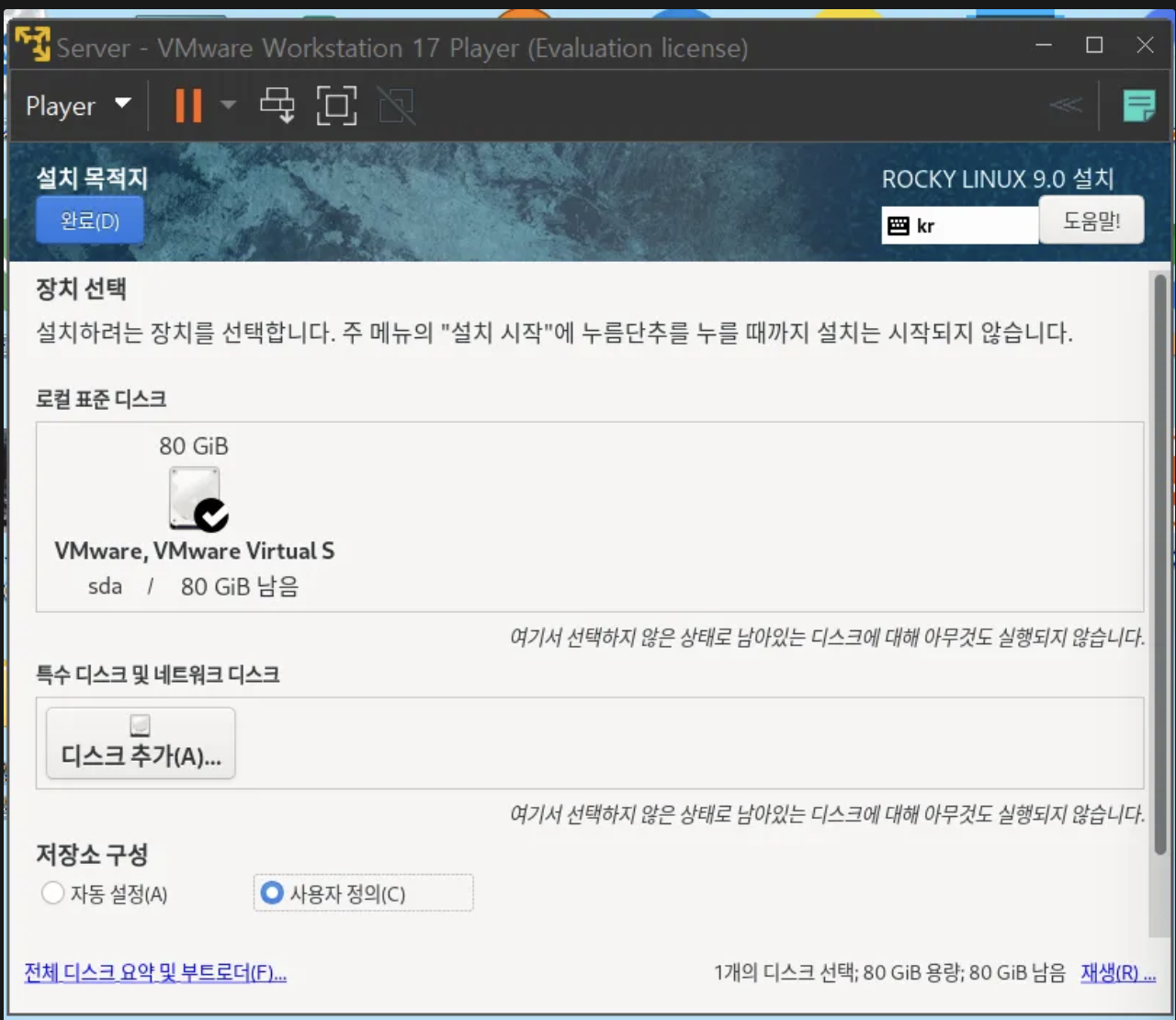Select 자동 설정(A) automatic storage configuration

coord(105,893)
